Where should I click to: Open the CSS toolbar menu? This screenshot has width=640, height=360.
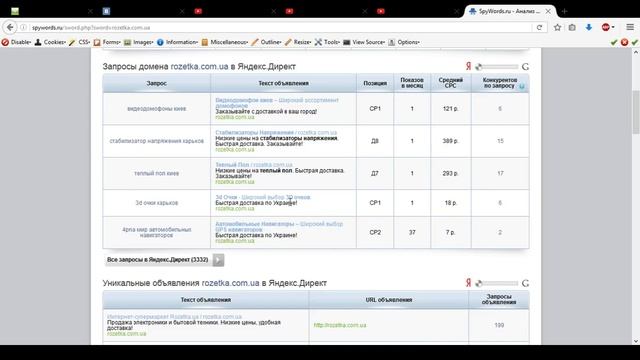(80, 42)
